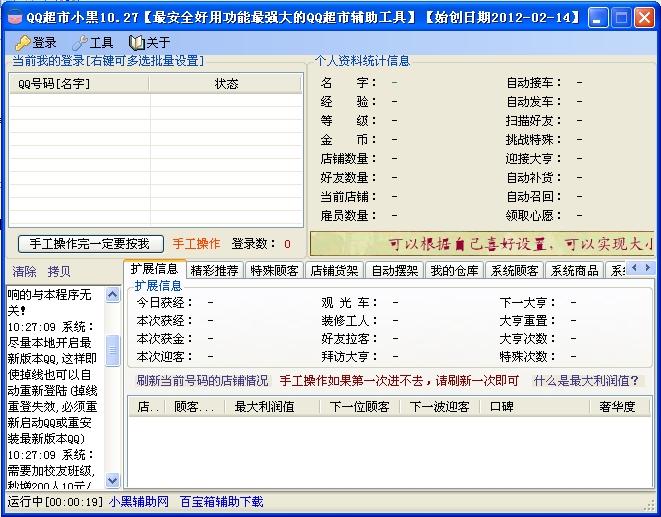Switch to the 自动摆架 tab

pyautogui.click(x=395, y=270)
